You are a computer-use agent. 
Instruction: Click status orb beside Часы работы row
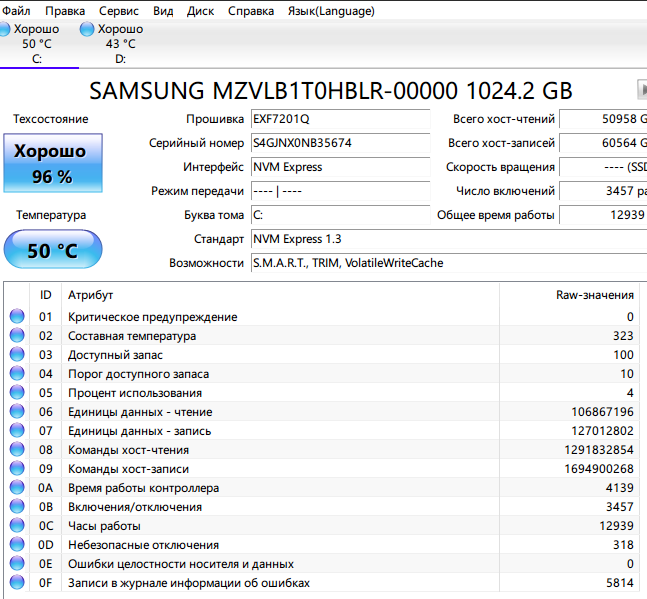tap(17, 526)
